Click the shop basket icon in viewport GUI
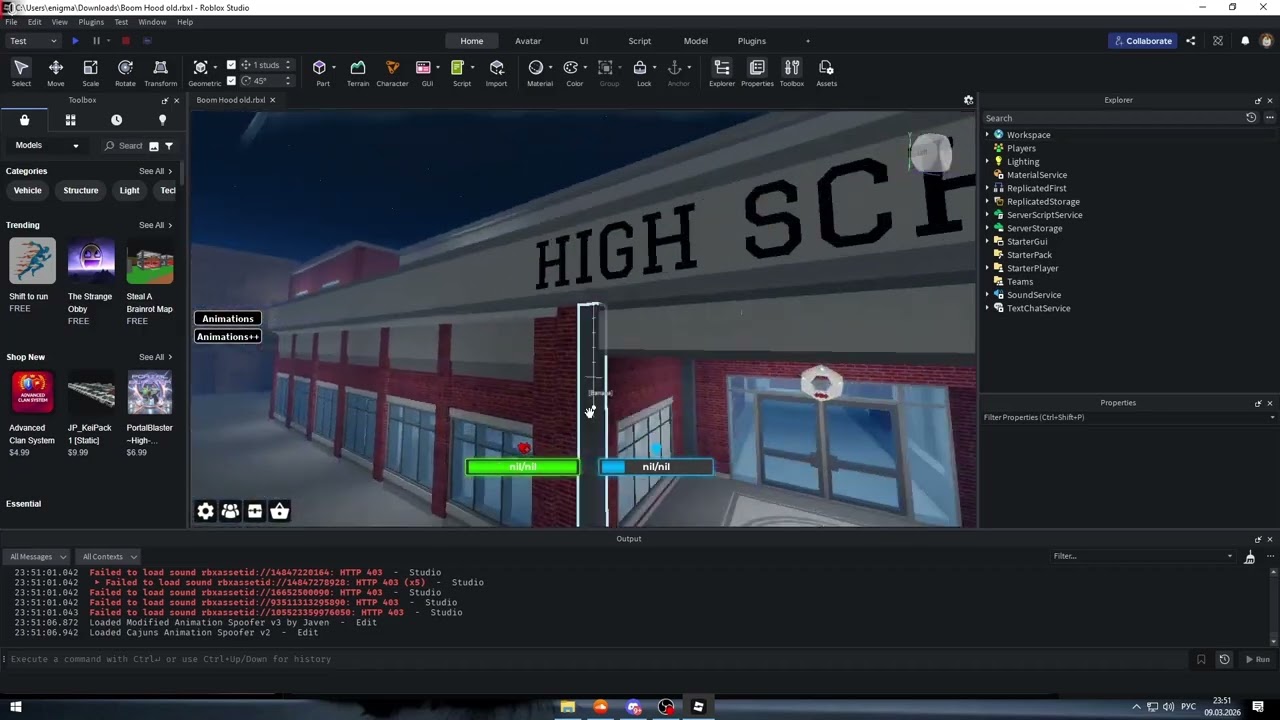The image size is (1280, 720). coord(280,511)
